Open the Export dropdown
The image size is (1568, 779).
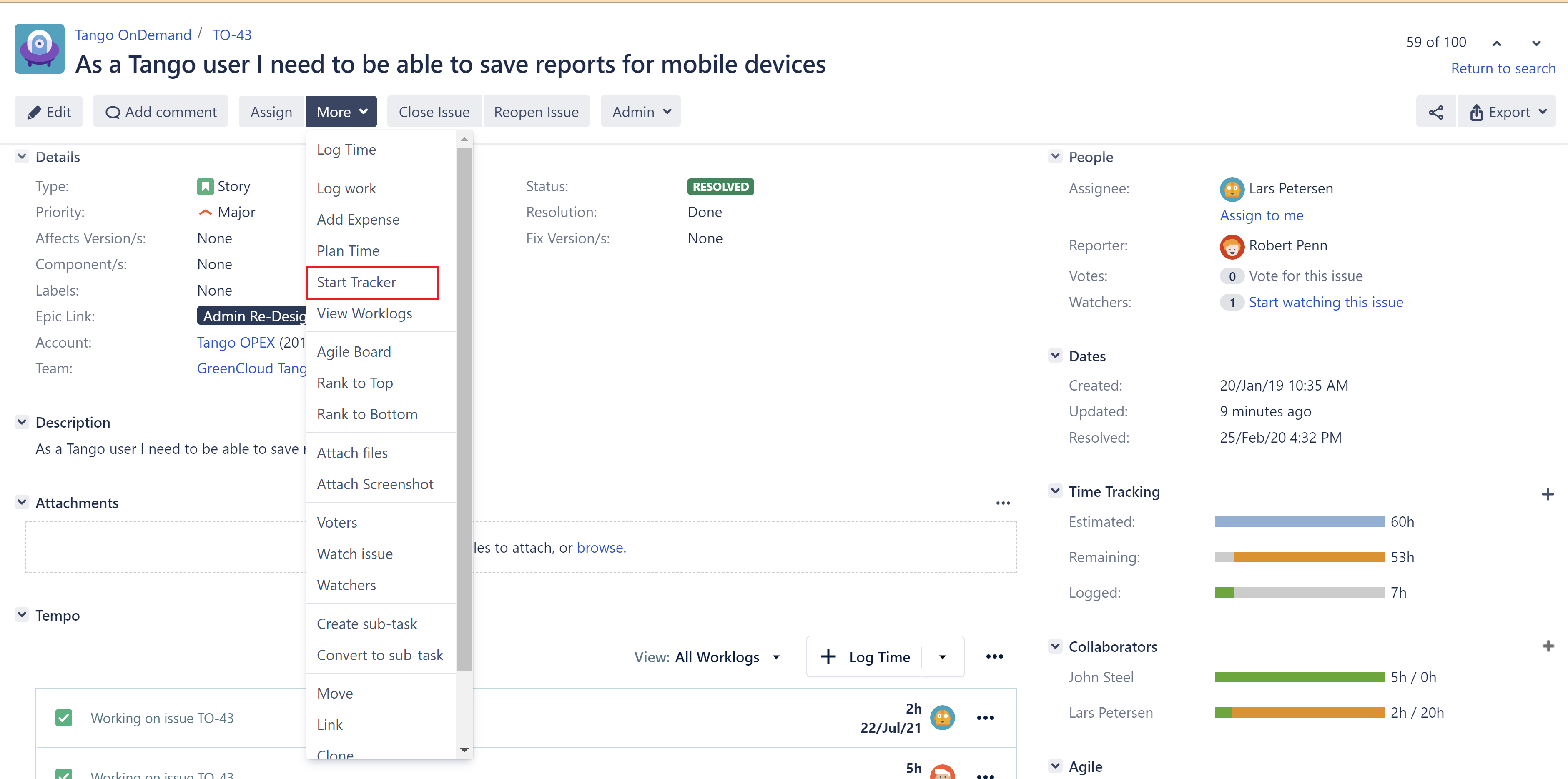[x=1508, y=112]
